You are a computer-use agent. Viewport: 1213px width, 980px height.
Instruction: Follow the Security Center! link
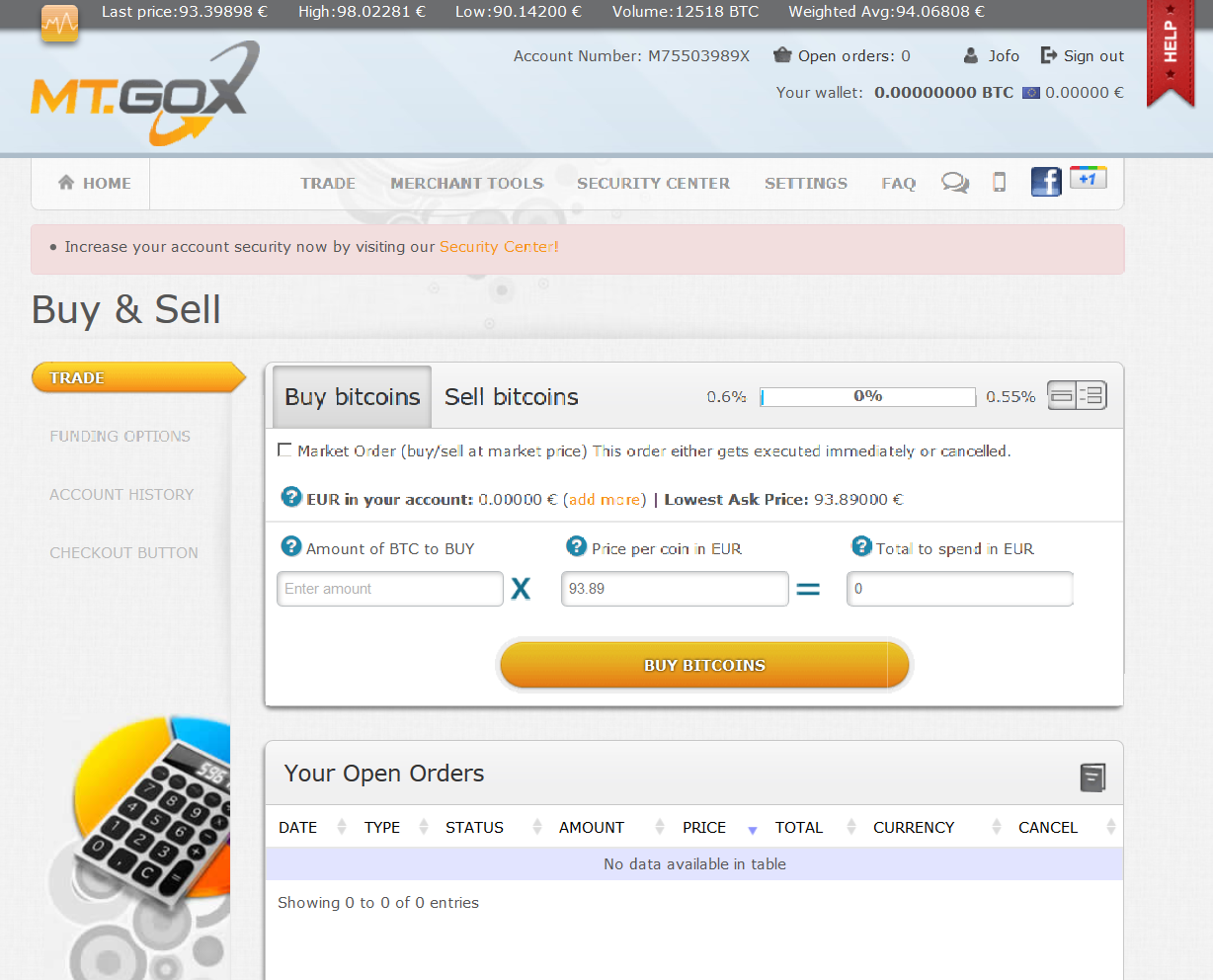pos(499,247)
